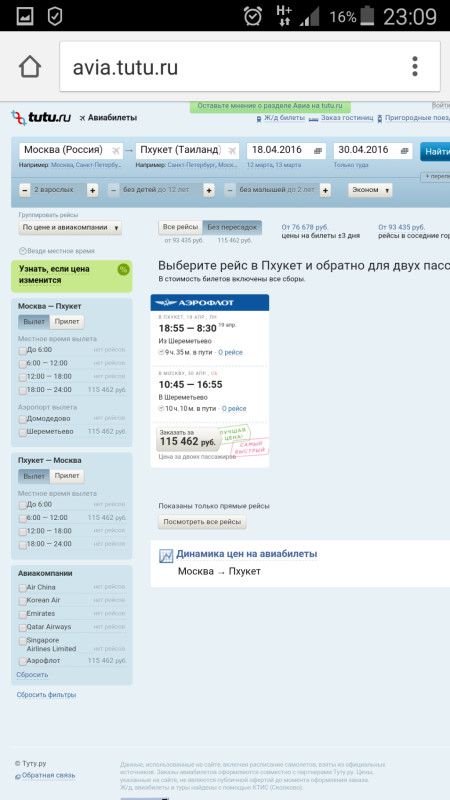
Task: Check the Домодедово airport filter
Action: click(x=22, y=419)
